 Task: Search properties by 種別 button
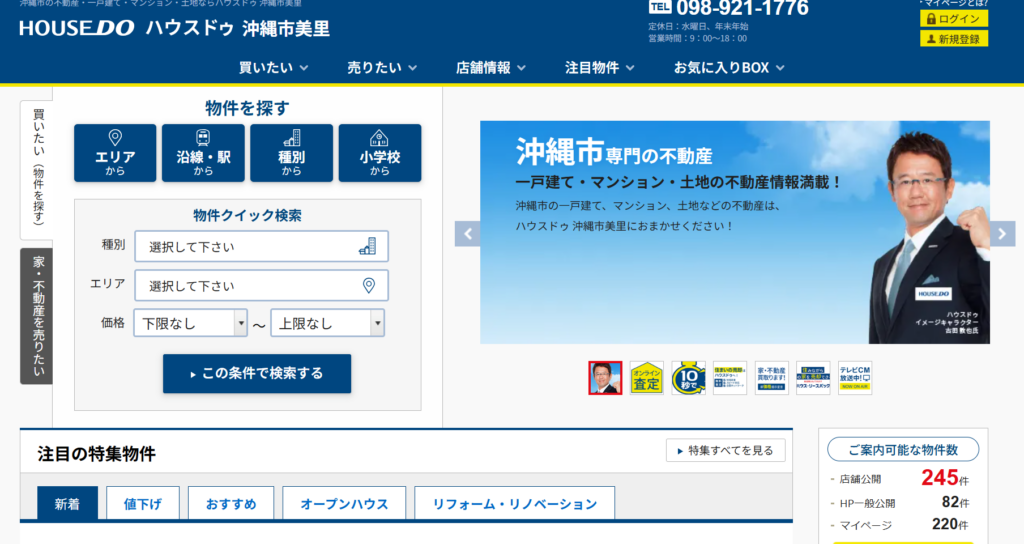pos(291,153)
